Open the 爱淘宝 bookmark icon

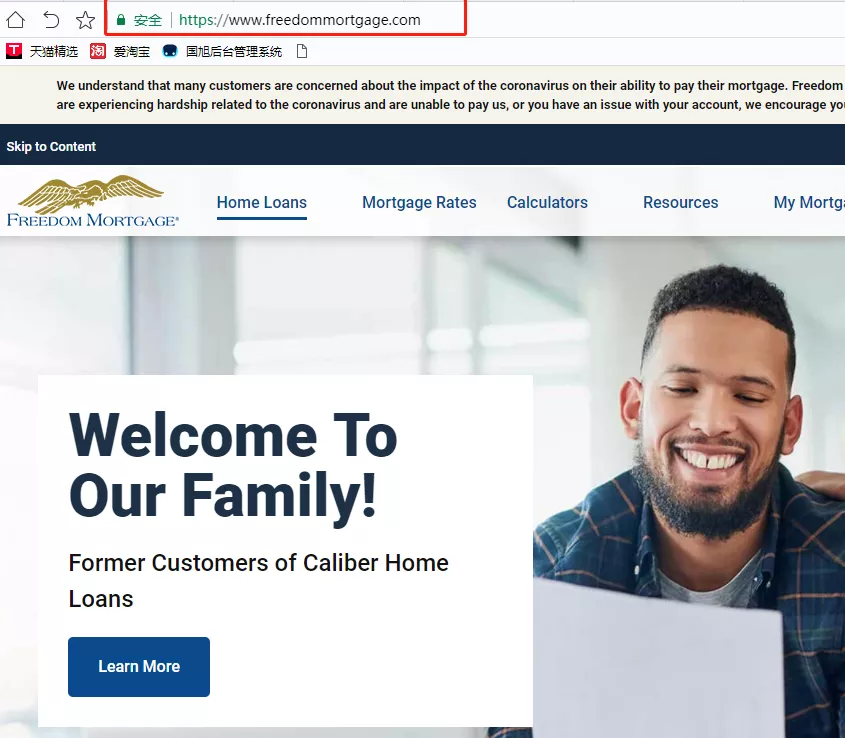(98, 51)
